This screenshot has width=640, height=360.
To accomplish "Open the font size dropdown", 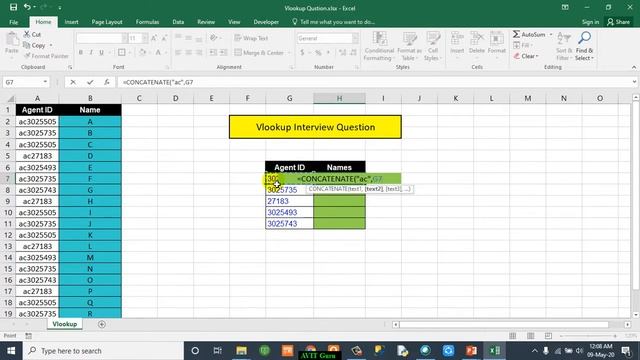I will (x=145, y=38).
